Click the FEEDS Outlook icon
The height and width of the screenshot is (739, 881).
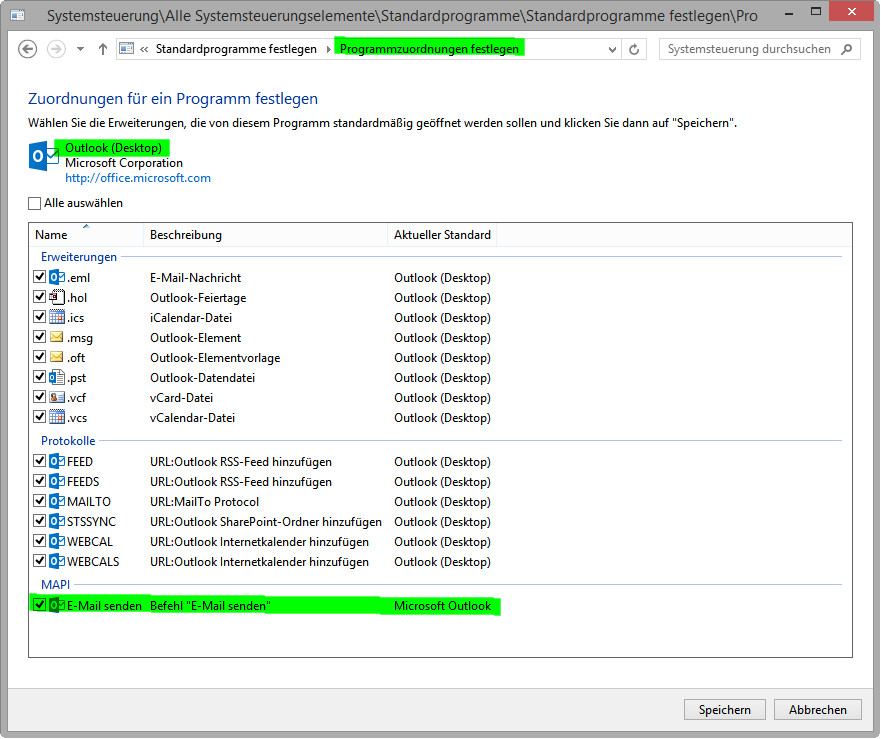click(57, 482)
